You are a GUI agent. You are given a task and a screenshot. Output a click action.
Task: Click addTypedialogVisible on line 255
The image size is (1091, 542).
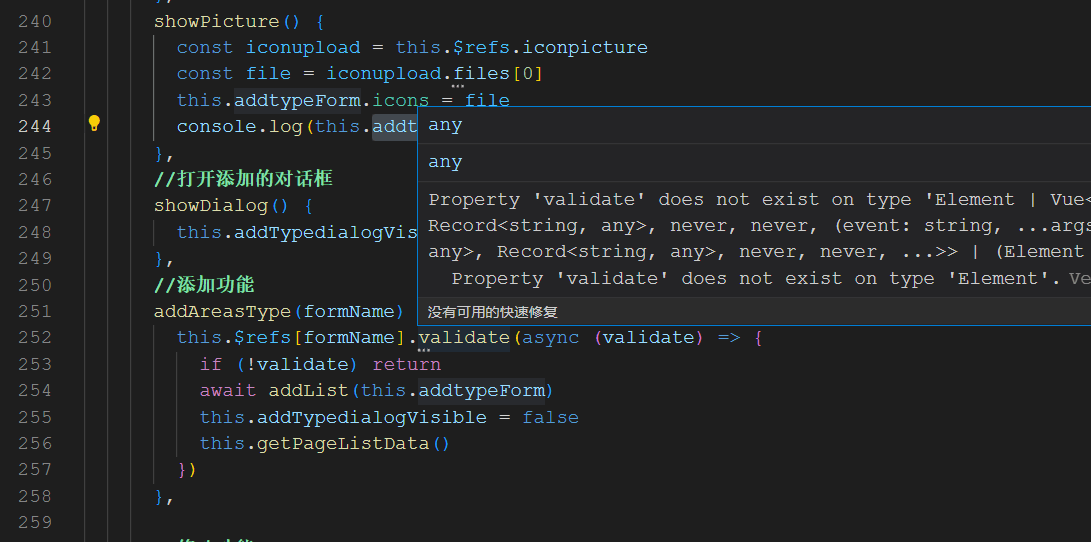click(x=372, y=417)
